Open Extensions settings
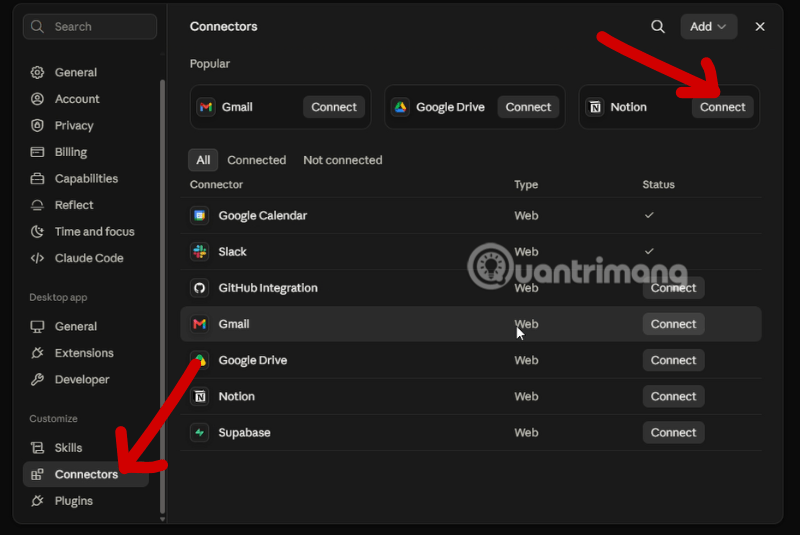The image size is (800, 535). (84, 353)
